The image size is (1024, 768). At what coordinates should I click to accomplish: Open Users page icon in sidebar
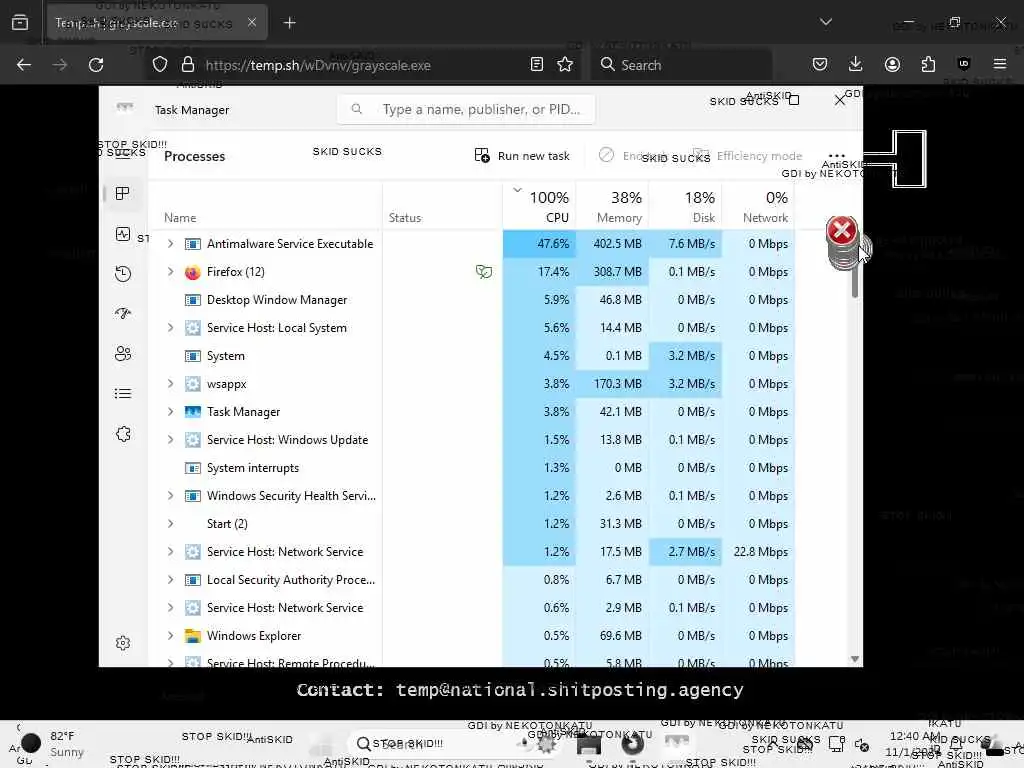click(x=122, y=353)
